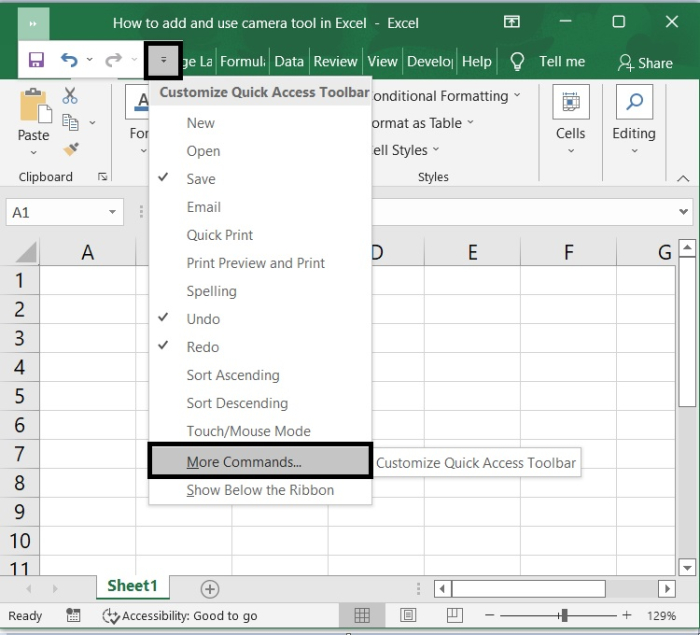
Task: Click the Format Painter brush icon
Action: [x=70, y=149]
